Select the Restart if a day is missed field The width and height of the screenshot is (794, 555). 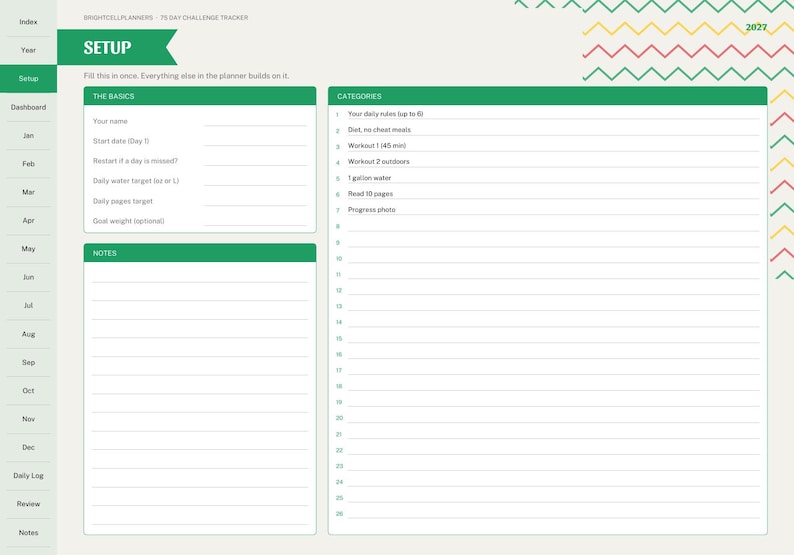(255, 160)
